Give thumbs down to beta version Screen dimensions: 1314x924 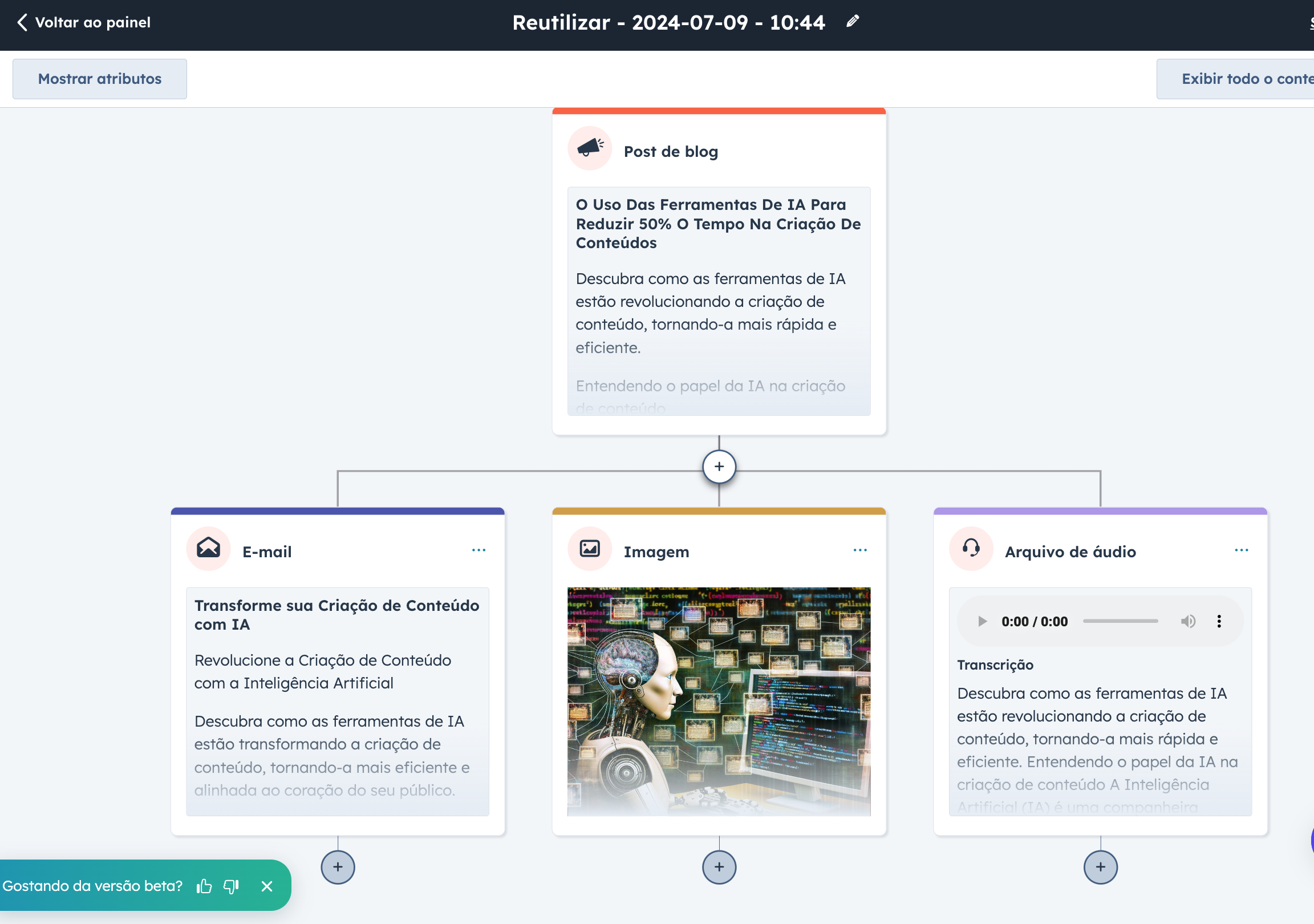tap(231, 886)
